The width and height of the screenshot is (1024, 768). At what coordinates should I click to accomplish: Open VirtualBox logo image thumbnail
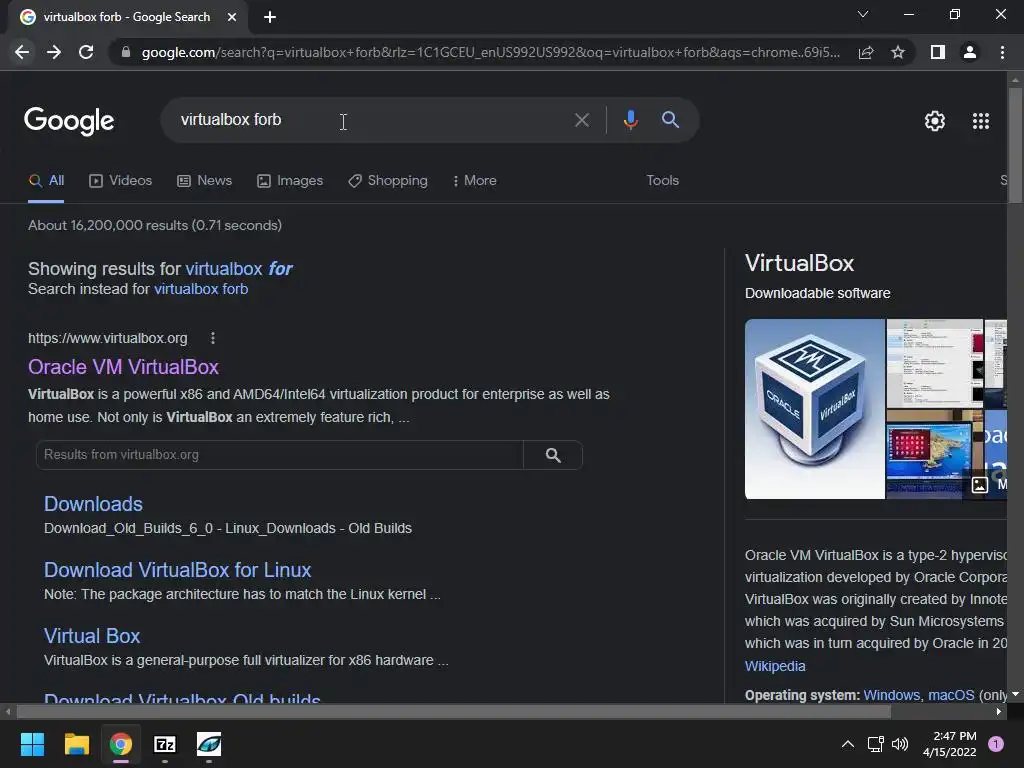click(x=814, y=409)
